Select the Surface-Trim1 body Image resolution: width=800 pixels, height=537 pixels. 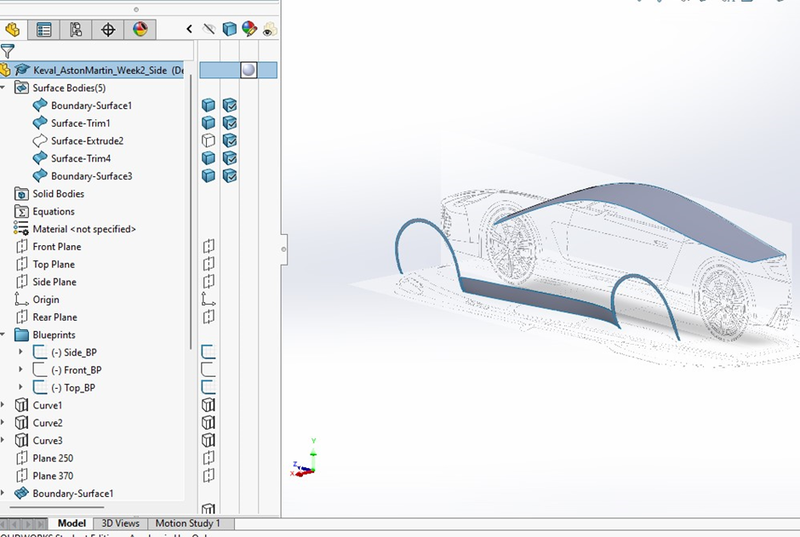(81, 123)
